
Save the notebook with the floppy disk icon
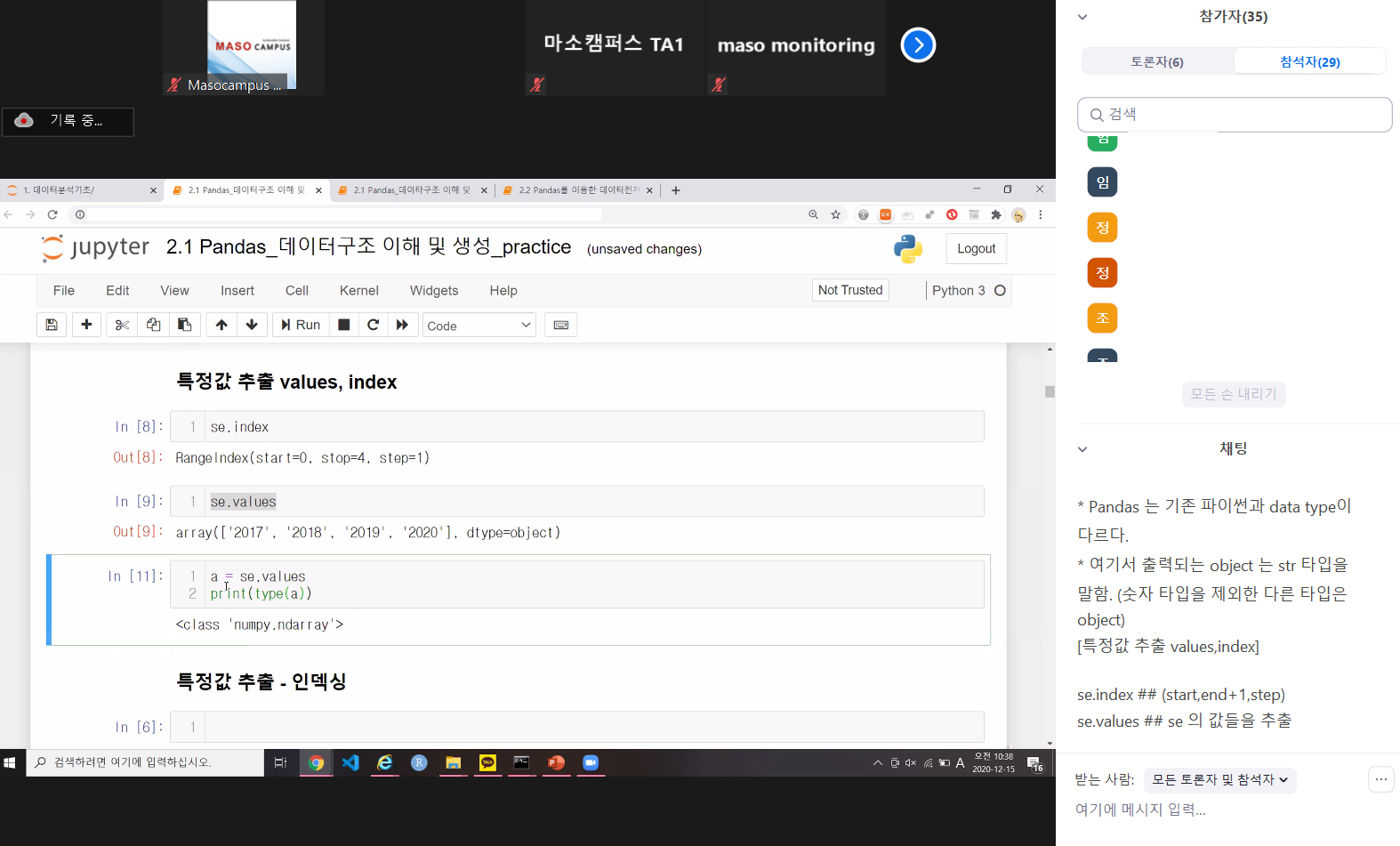(x=52, y=326)
